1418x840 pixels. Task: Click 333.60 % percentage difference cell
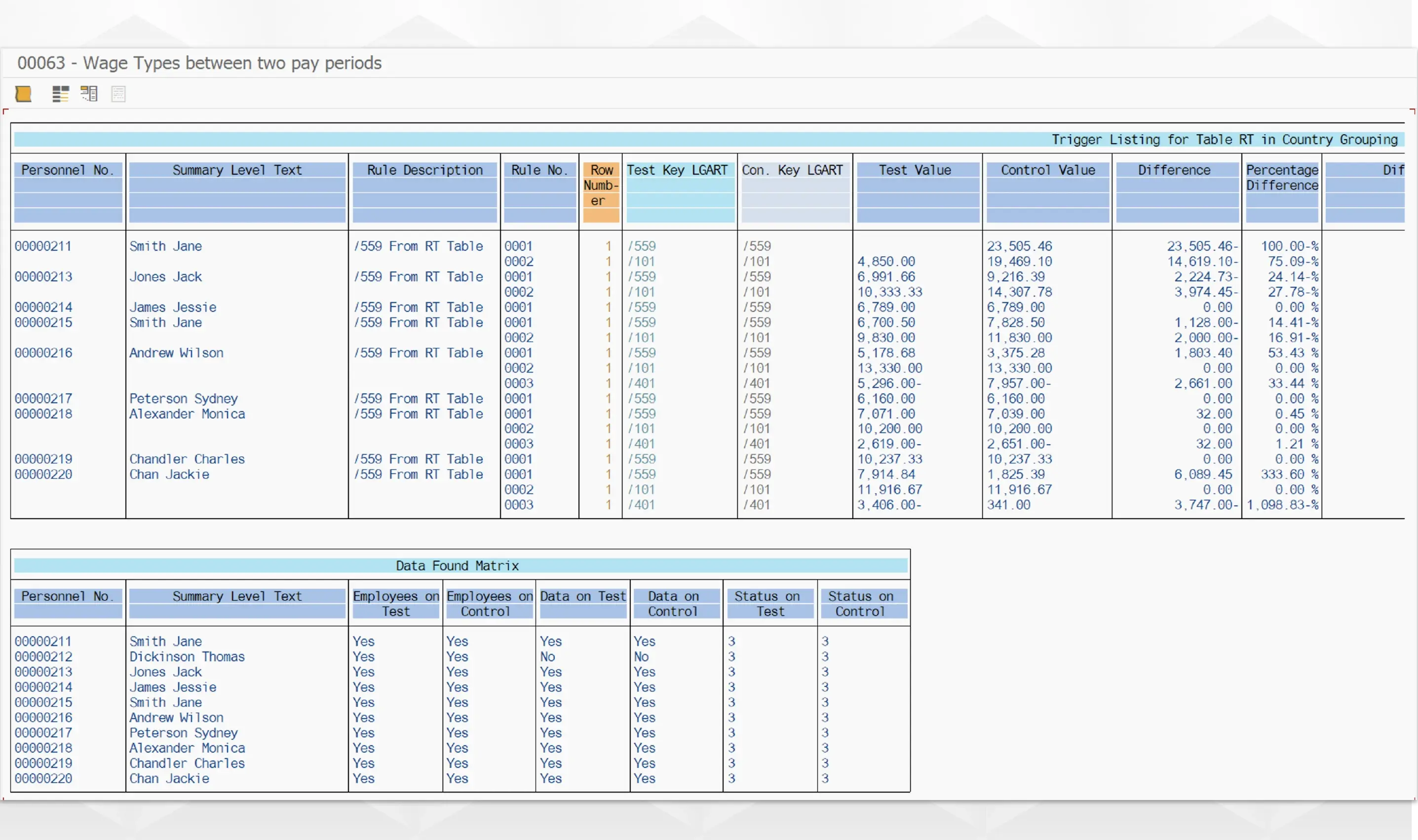click(x=1289, y=475)
